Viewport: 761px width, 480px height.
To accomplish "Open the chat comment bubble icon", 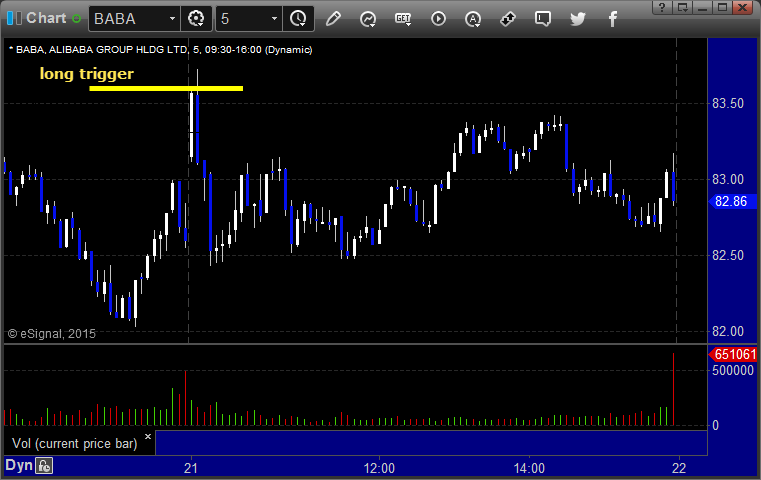I will pos(543,19).
